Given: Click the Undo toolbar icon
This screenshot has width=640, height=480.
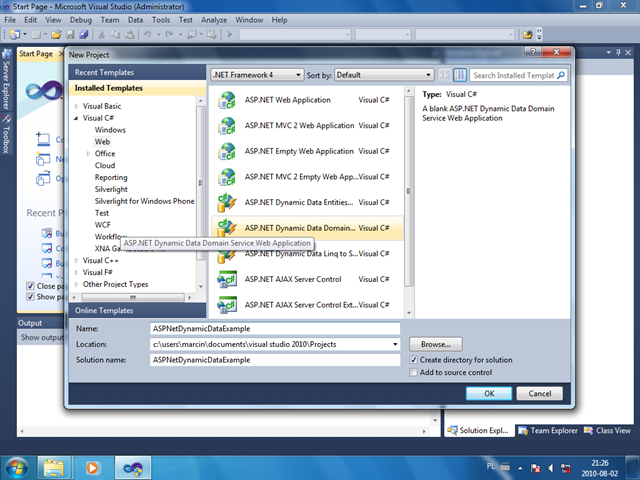Looking at the screenshot, I should click(147, 35).
